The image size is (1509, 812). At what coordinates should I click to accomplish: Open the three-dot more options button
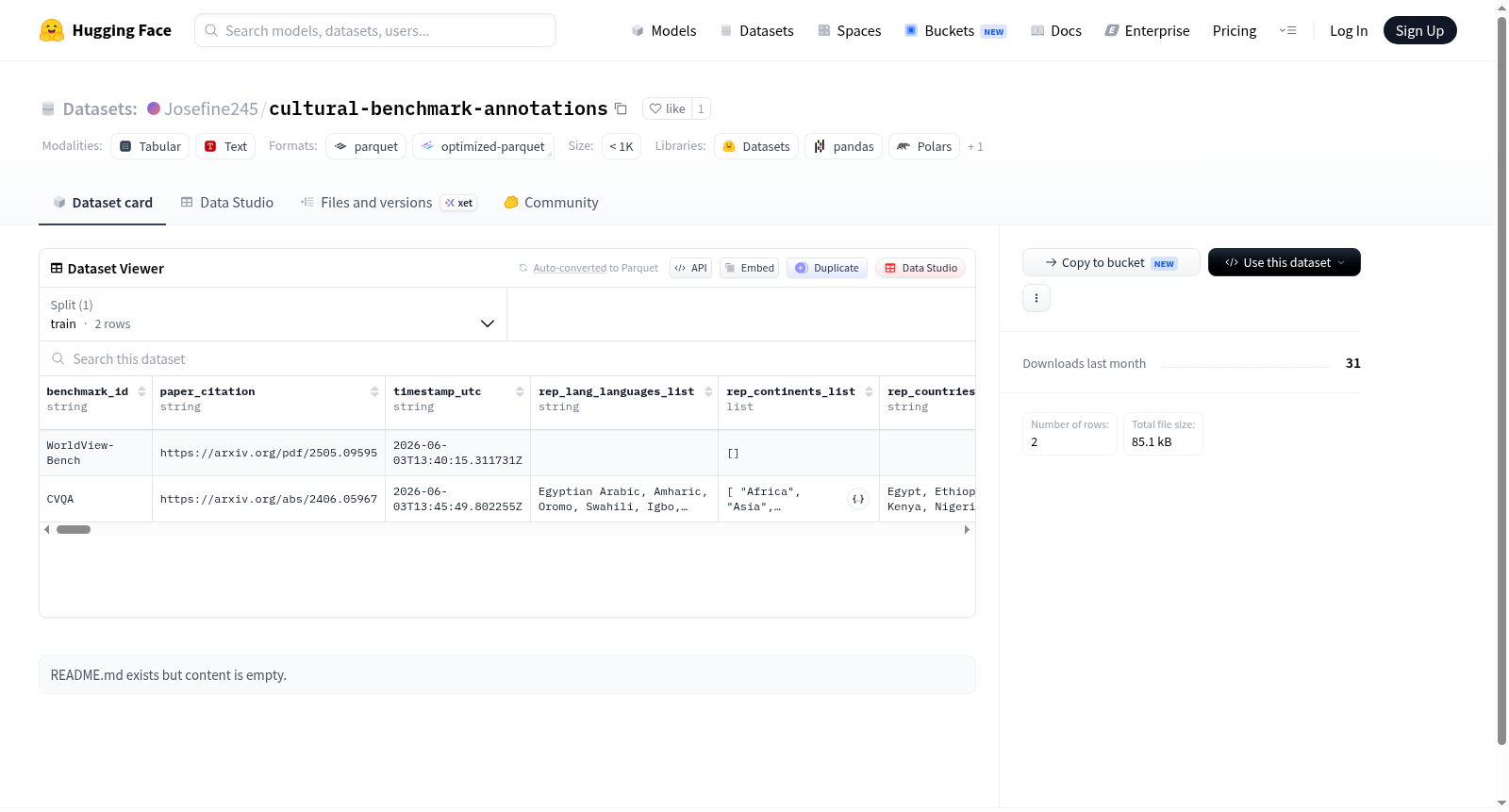tap(1036, 298)
